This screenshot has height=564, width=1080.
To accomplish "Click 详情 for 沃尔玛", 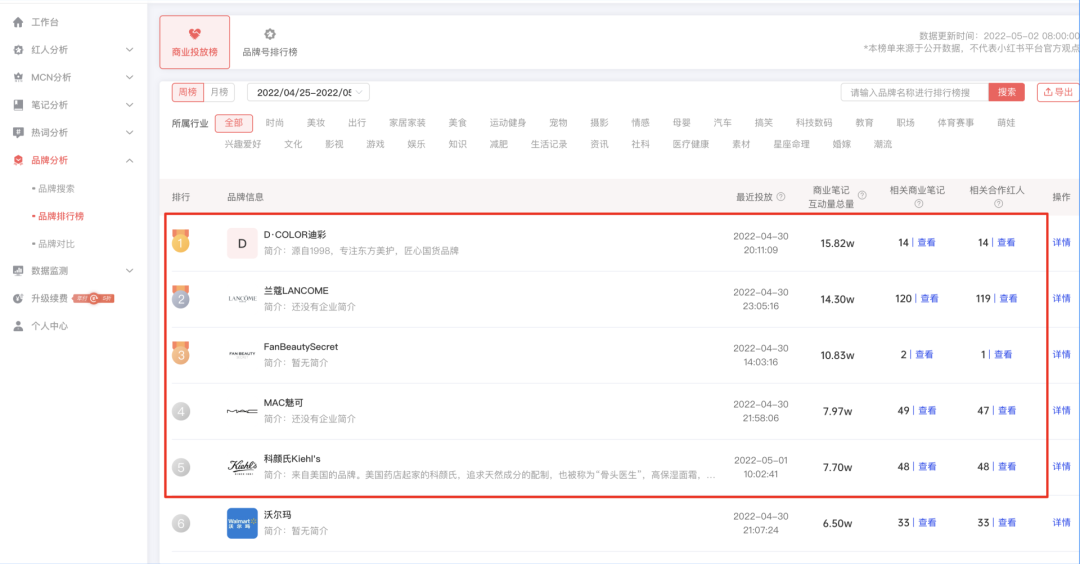I will [1061, 523].
